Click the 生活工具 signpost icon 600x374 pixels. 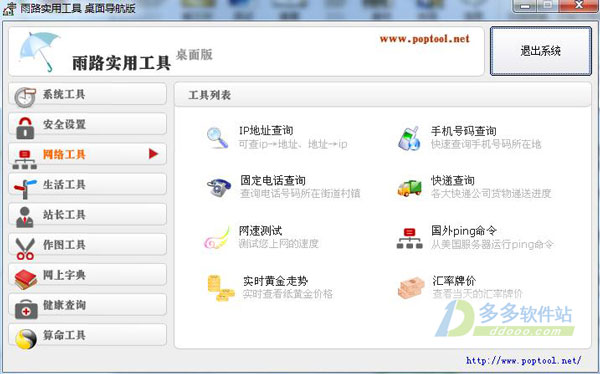(x=25, y=189)
